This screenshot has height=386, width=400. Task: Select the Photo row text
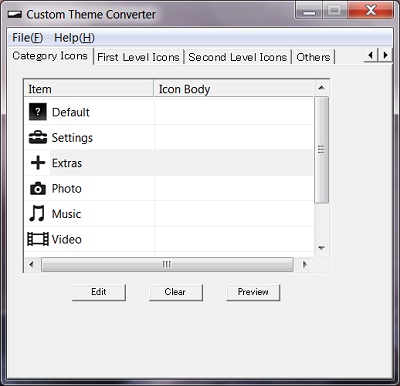(66, 189)
